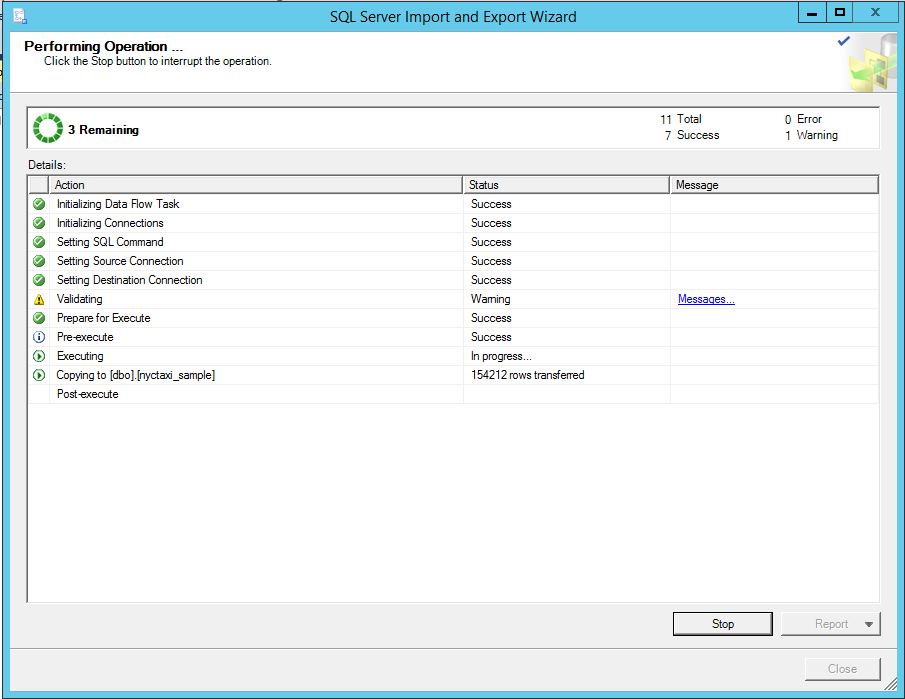Click the disabled Report button
This screenshot has height=699, width=905.
(x=831, y=624)
